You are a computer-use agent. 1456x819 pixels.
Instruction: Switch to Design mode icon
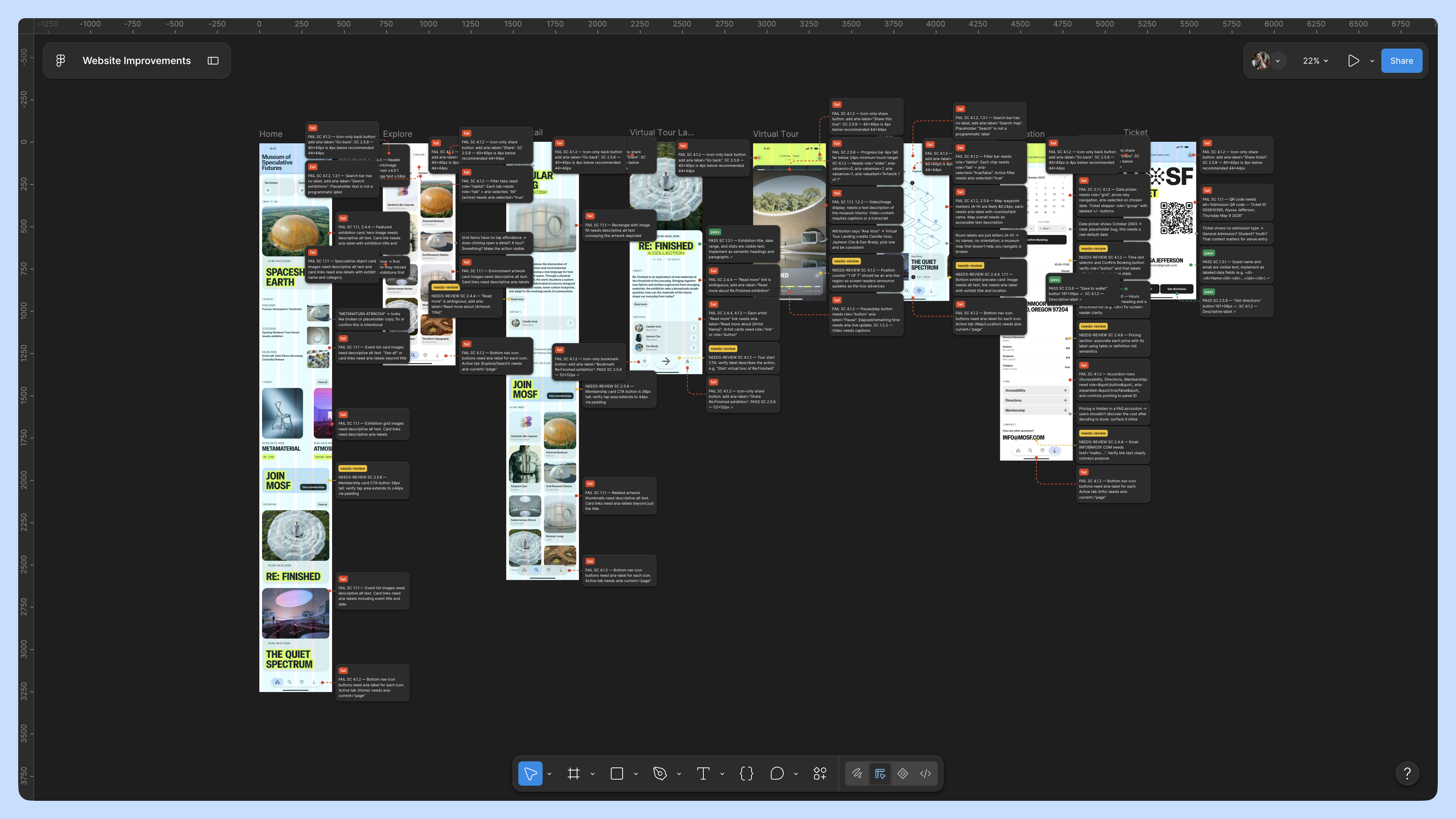click(x=880, y=773)
